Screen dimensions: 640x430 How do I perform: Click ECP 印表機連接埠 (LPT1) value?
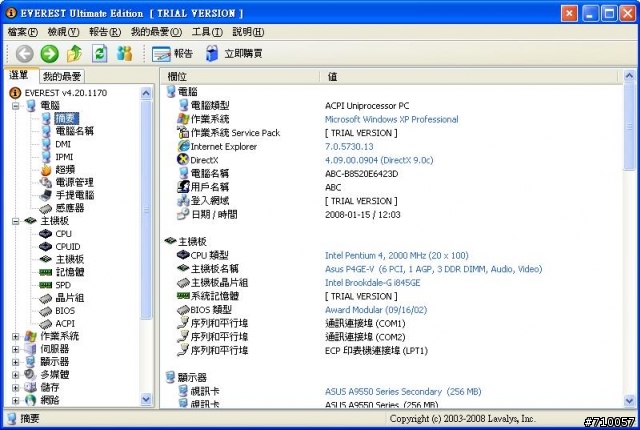coord(376,350)
